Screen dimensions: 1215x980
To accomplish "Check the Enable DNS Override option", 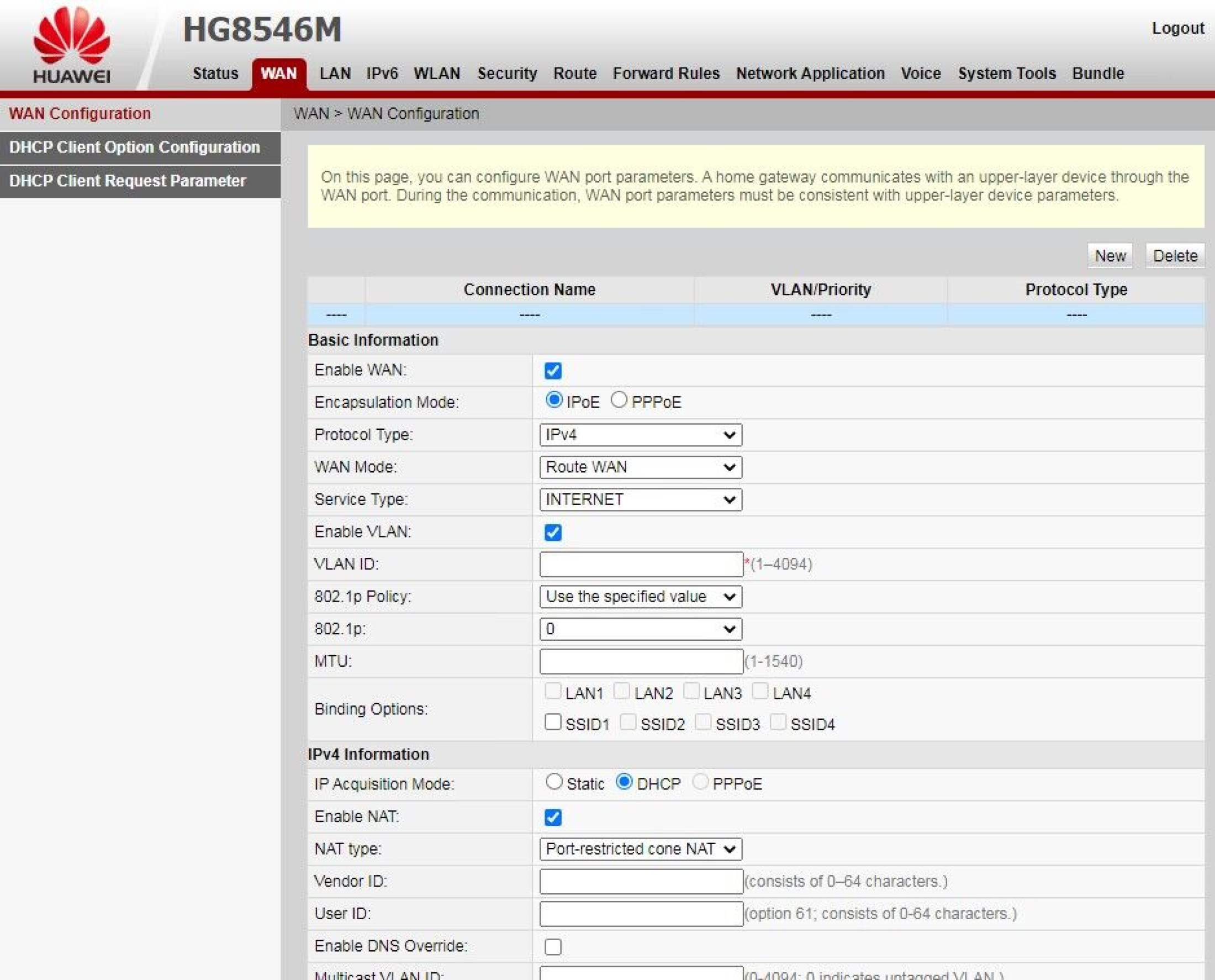I will (554, 946).
